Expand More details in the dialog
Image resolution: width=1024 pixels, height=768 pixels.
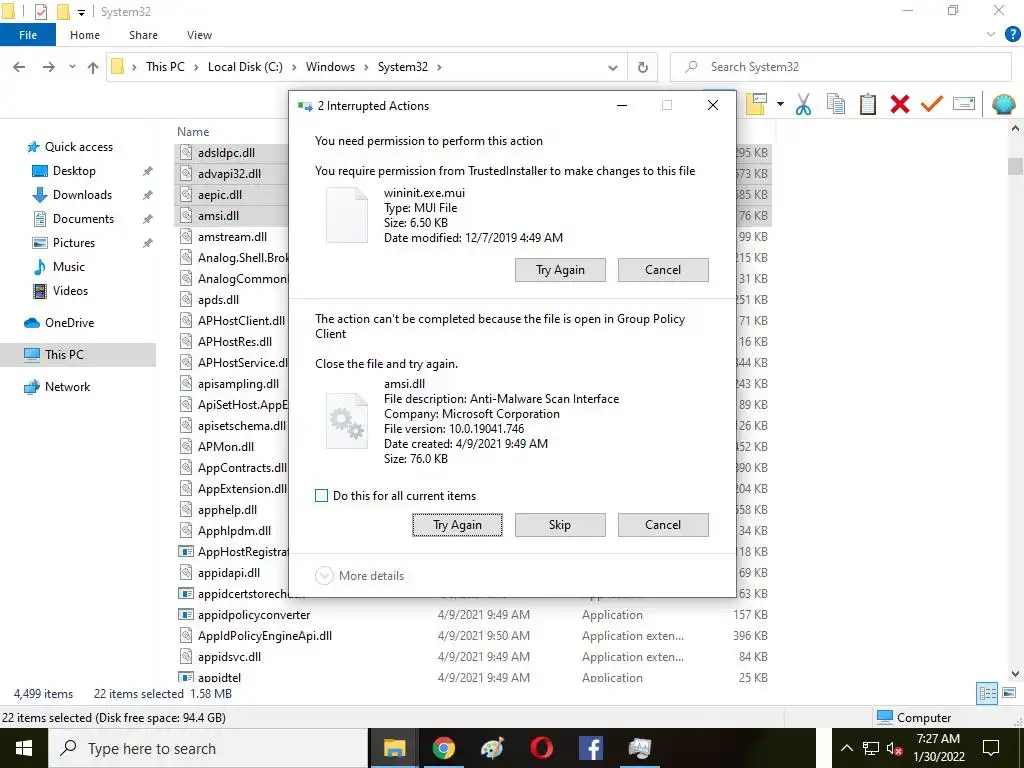point(360,575)
